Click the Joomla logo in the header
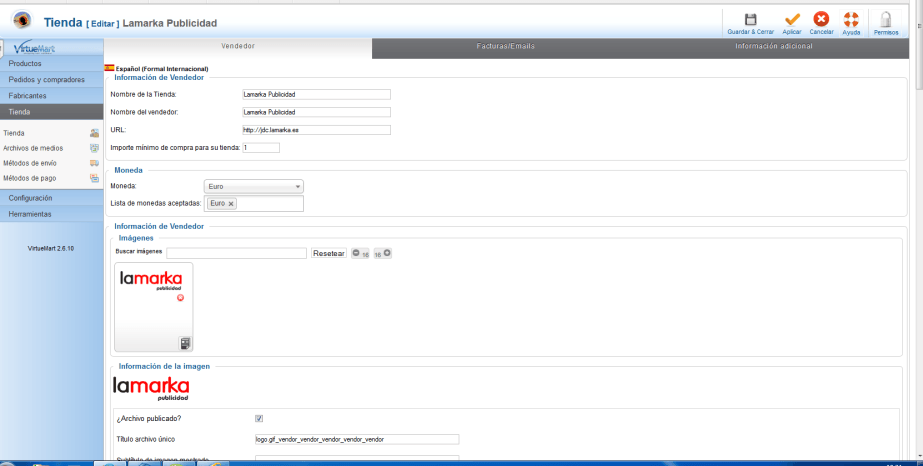Viewport: 923px width, 466px height. point(22,21)
